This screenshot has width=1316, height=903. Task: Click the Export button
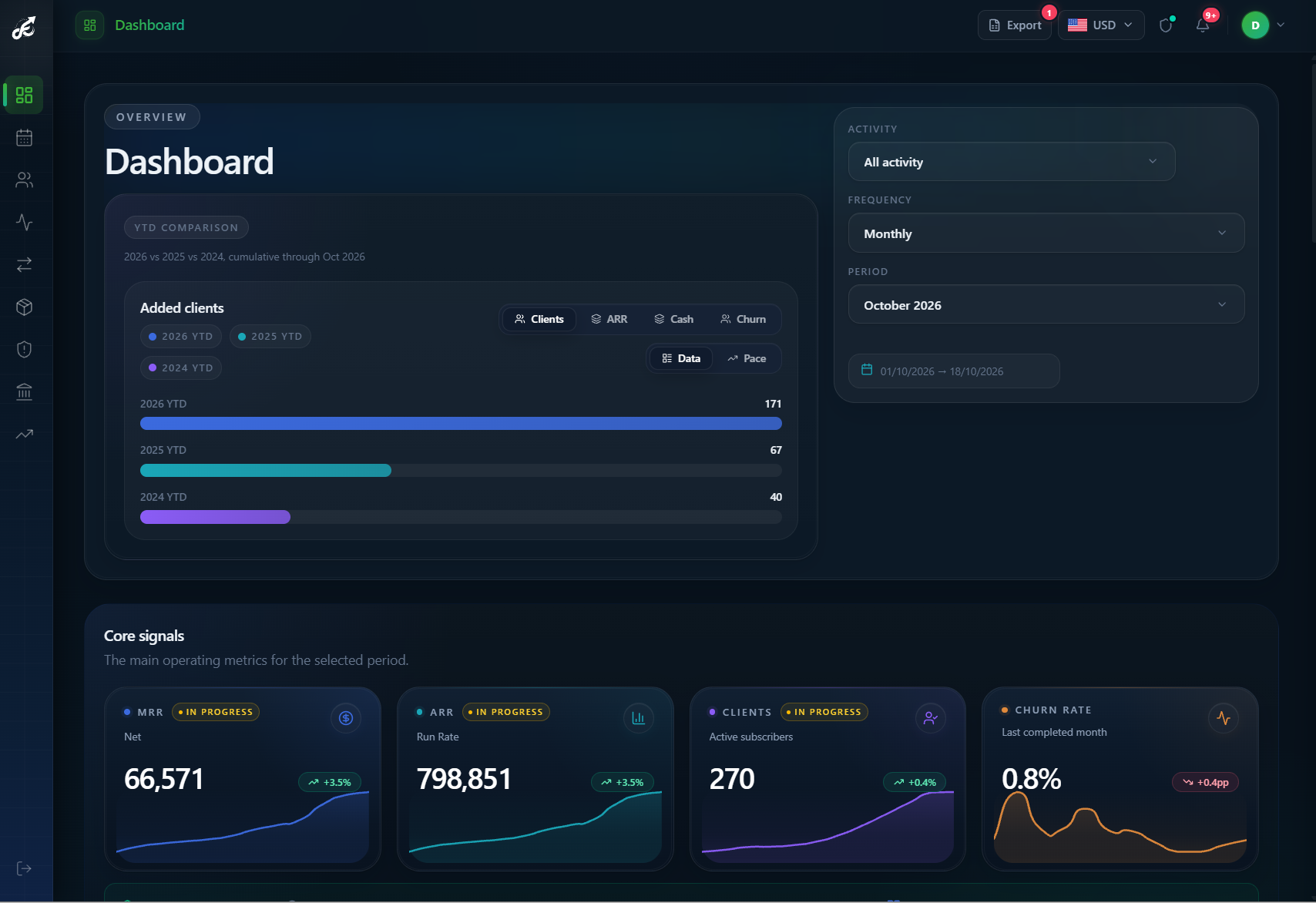pos(1015,25)
